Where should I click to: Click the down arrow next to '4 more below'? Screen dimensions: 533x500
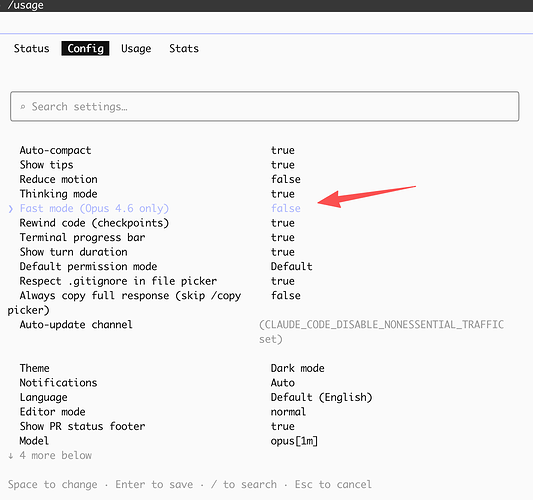coord(11,456)
